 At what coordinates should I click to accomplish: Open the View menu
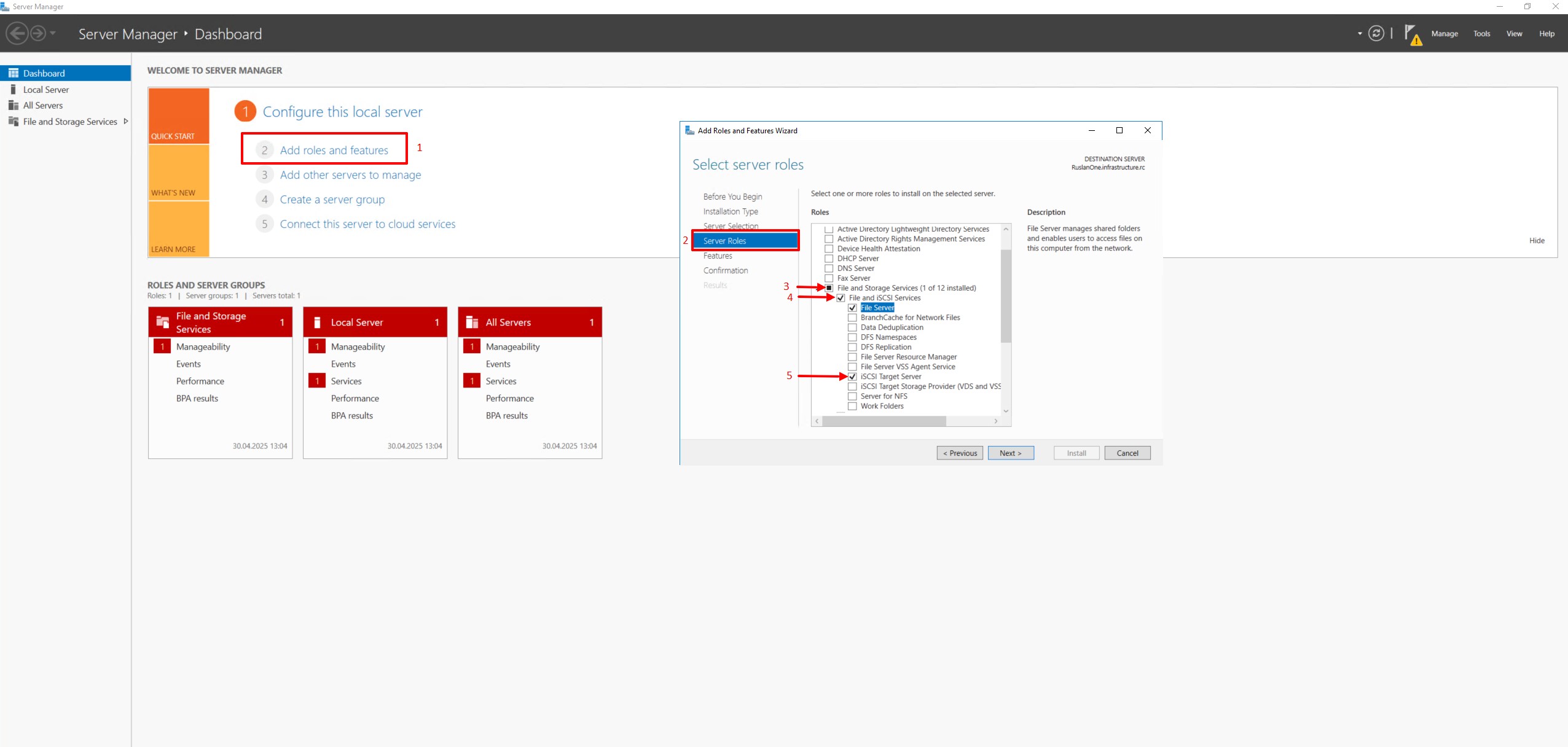(1514, 34)
